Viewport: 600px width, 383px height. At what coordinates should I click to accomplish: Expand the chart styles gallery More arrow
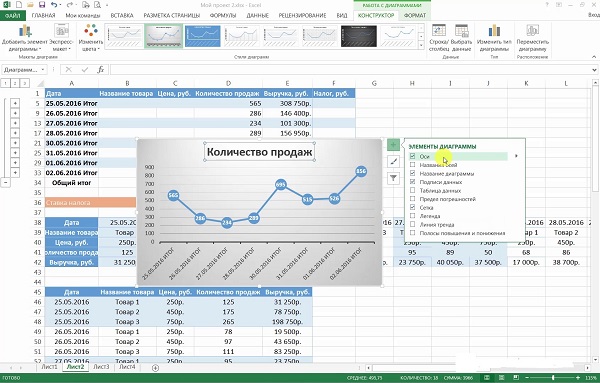pyautogui.click(x=421, y=46)
